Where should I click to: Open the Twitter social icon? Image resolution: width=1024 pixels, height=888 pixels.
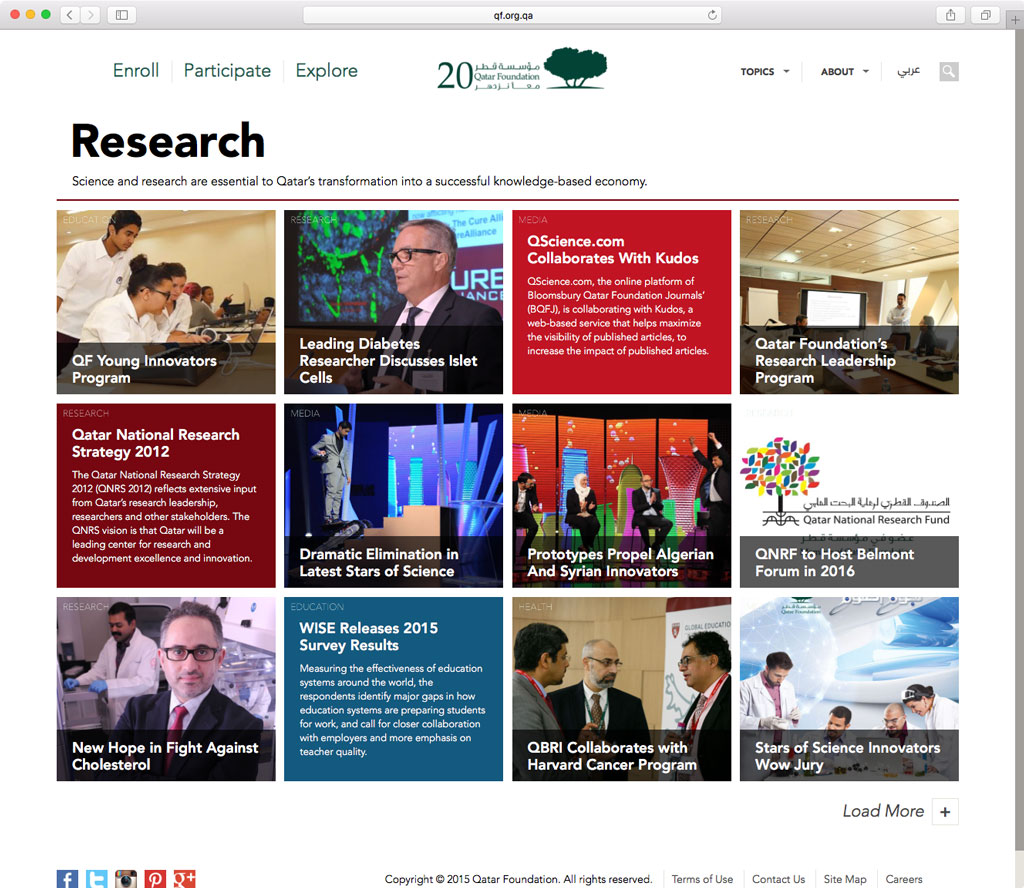(97, 879)
